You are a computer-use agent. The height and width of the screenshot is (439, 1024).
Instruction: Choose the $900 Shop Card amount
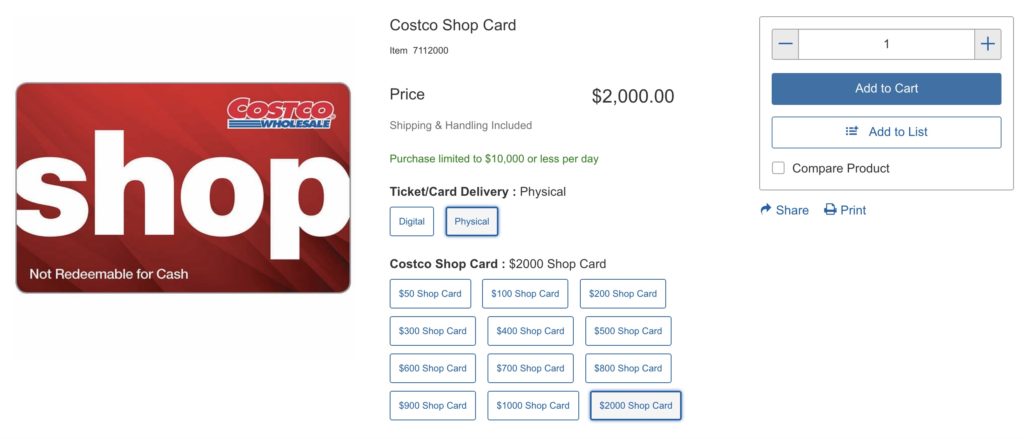pyautogui.click(x=432, y=405)
